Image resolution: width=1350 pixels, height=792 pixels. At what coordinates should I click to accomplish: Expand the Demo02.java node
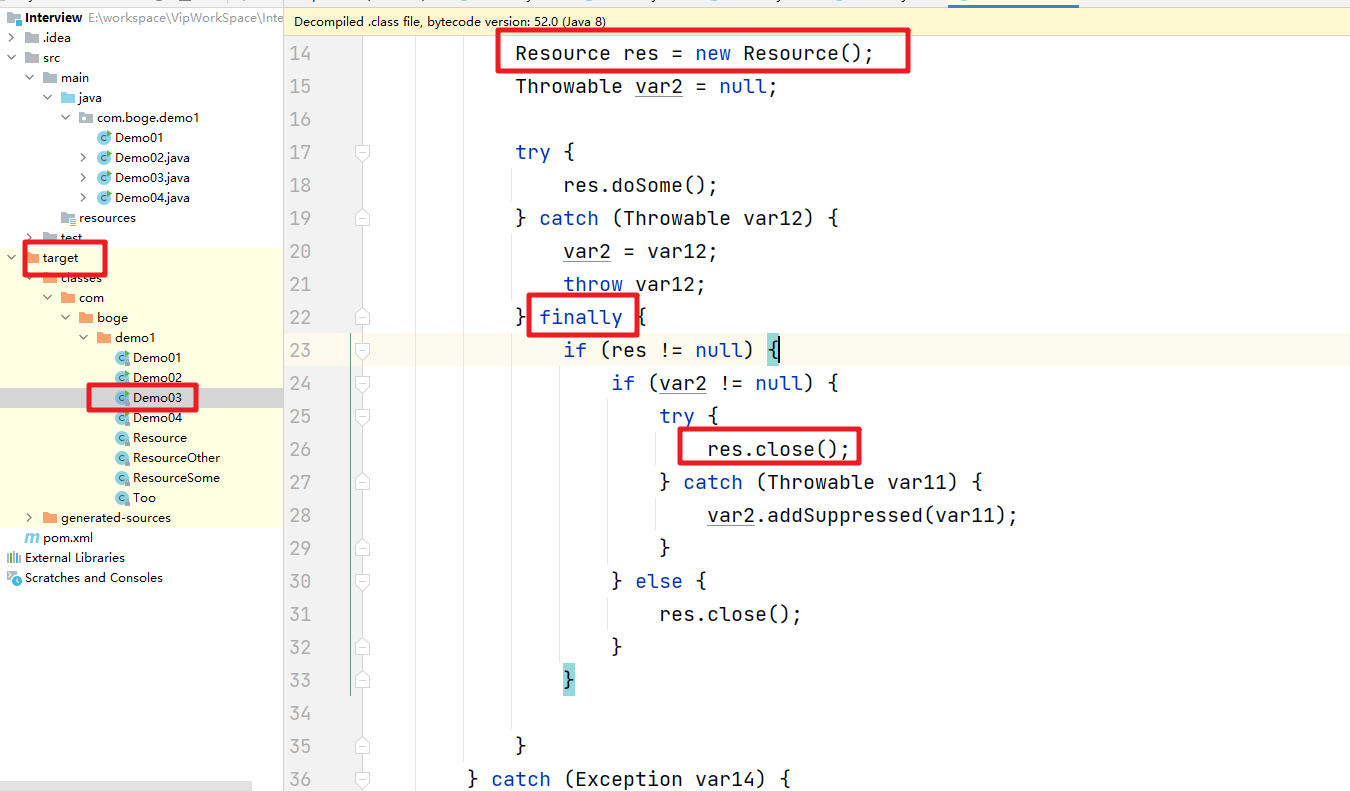[84, 158]
